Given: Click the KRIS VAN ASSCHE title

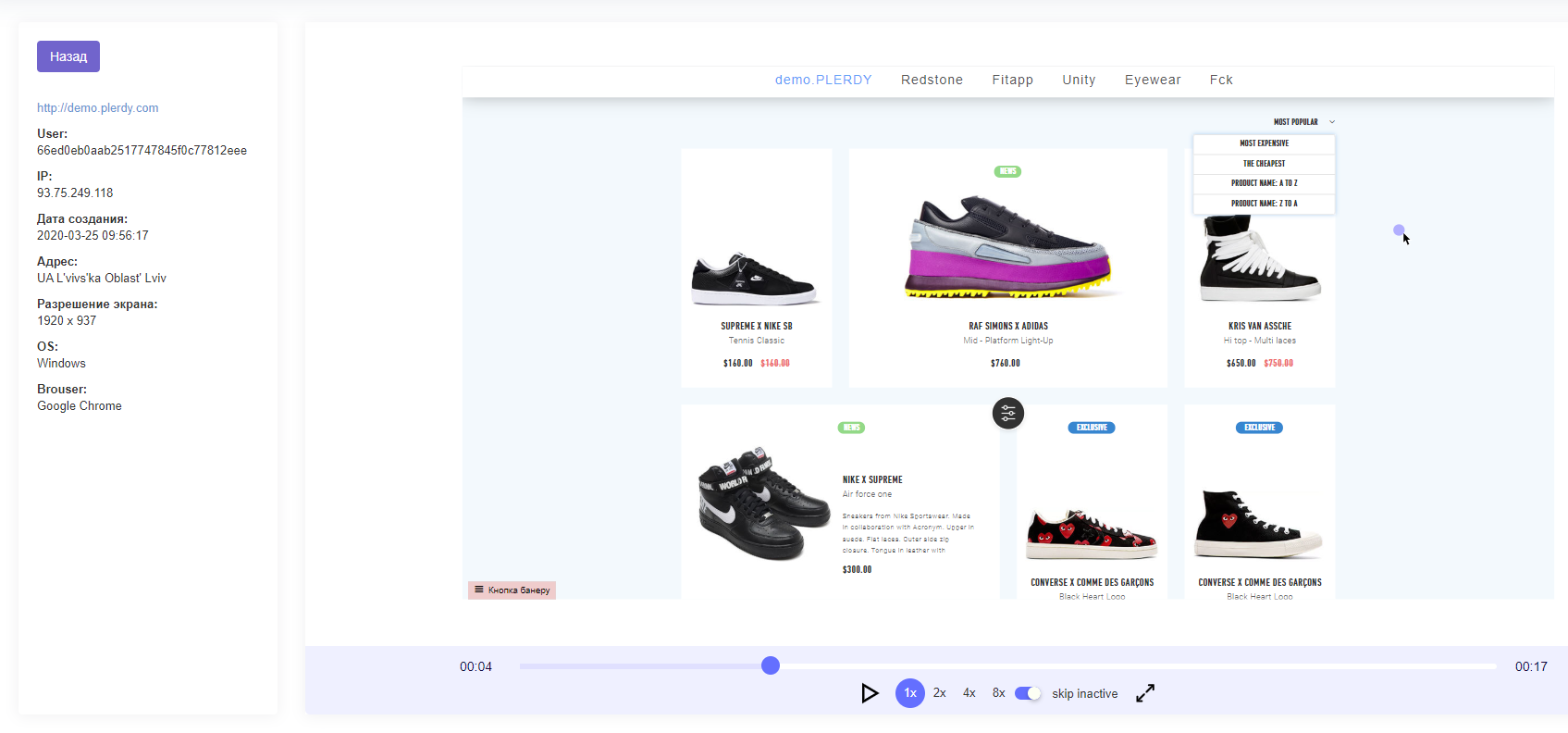Looking at the screenshot, I should 1260,326.
